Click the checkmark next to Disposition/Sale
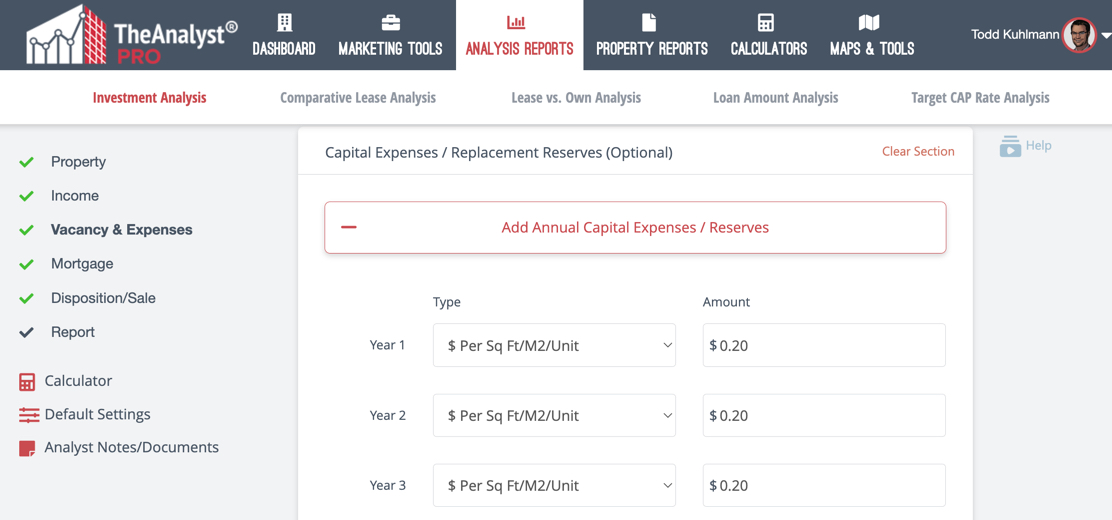Screen dimensions: 1112x520 pyautogui.click(x=26, y=299)
